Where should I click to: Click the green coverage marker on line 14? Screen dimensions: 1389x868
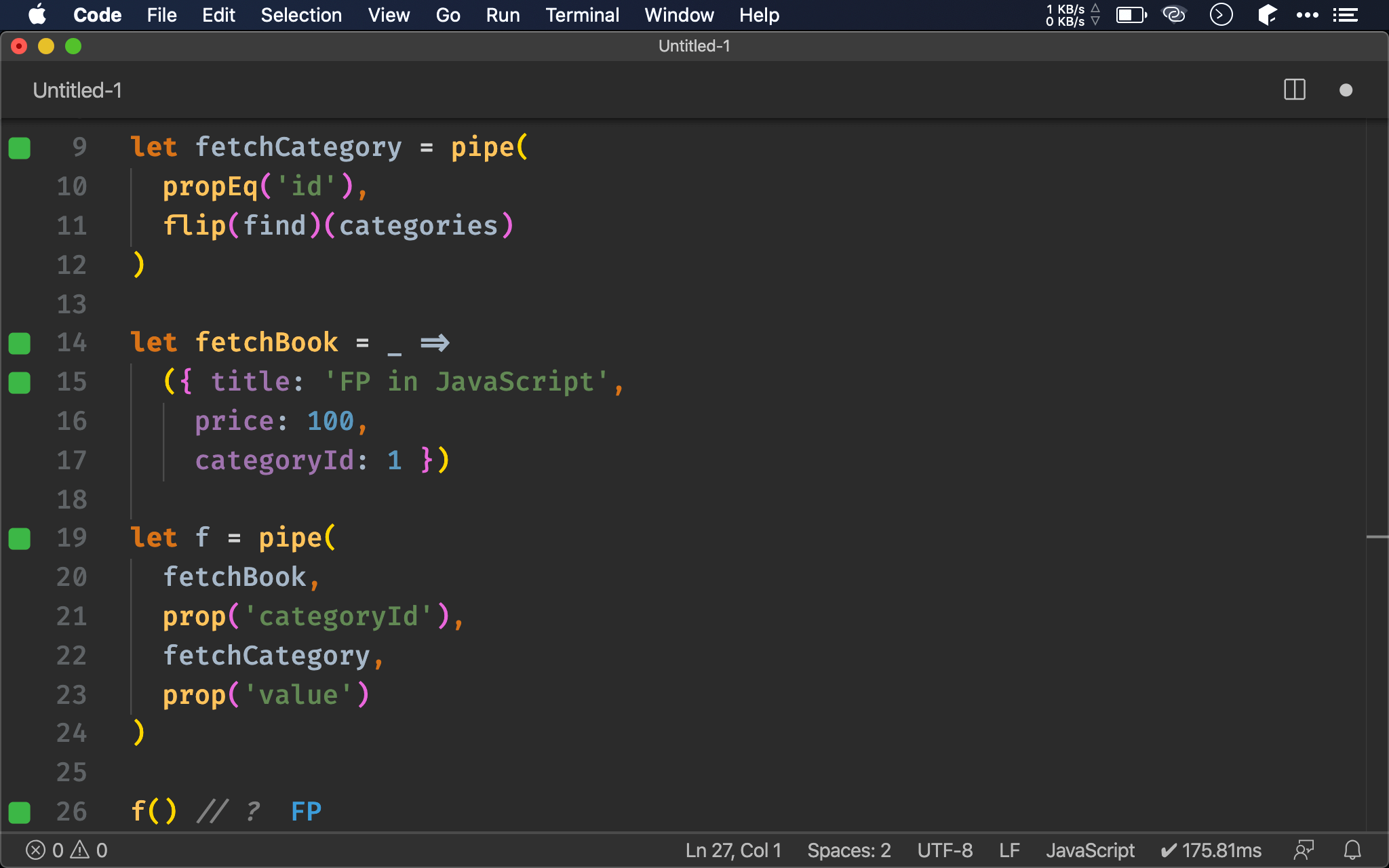click(20, 343)
